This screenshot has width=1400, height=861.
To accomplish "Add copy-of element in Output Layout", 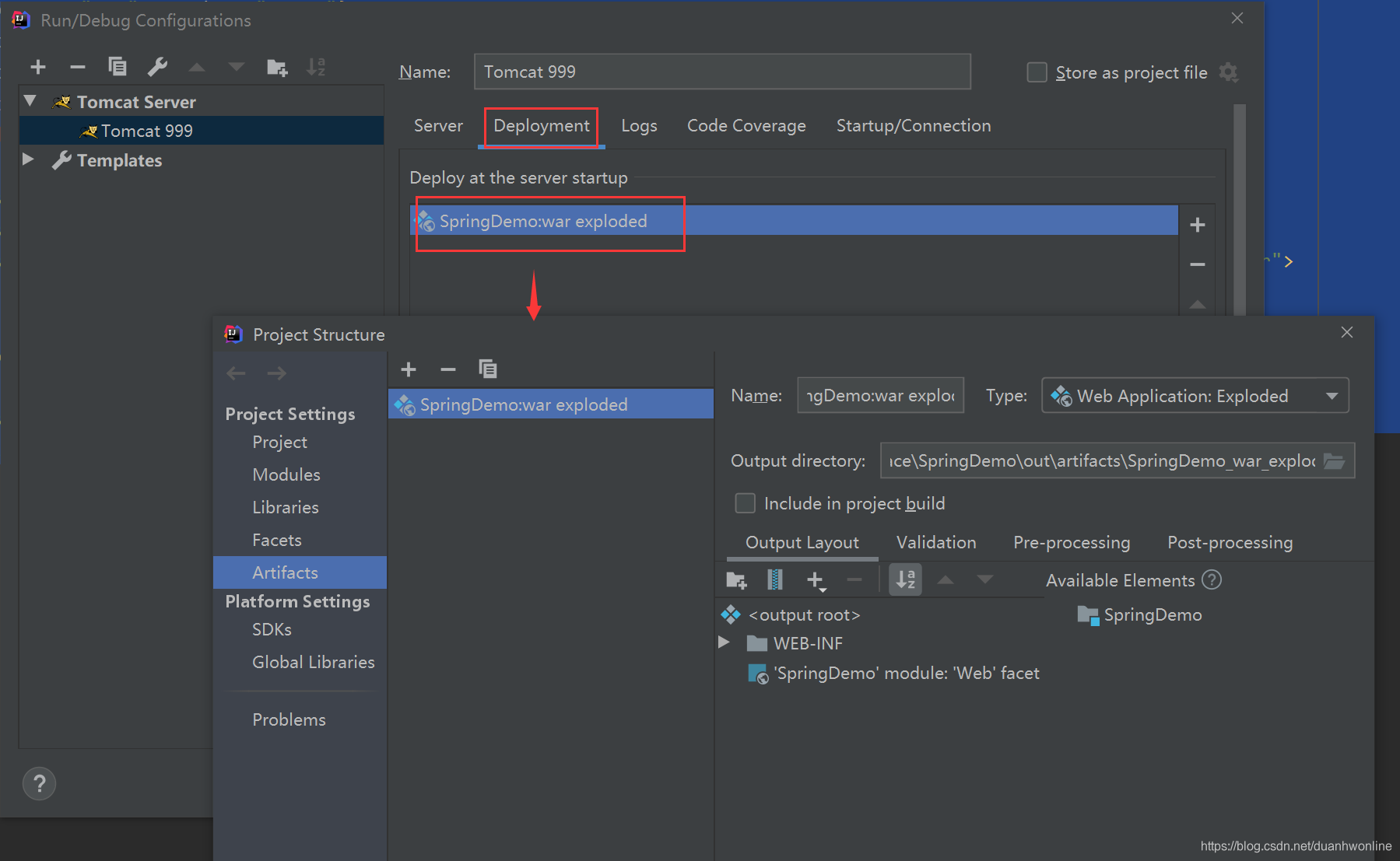I will pyautogui.click(x=816, y=580).
